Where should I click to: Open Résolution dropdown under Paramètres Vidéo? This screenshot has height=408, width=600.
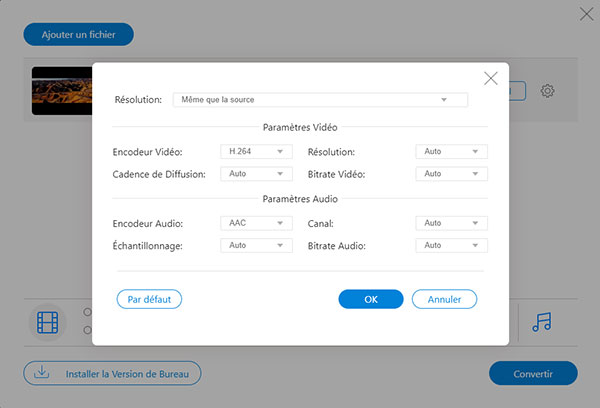[451, 152]
